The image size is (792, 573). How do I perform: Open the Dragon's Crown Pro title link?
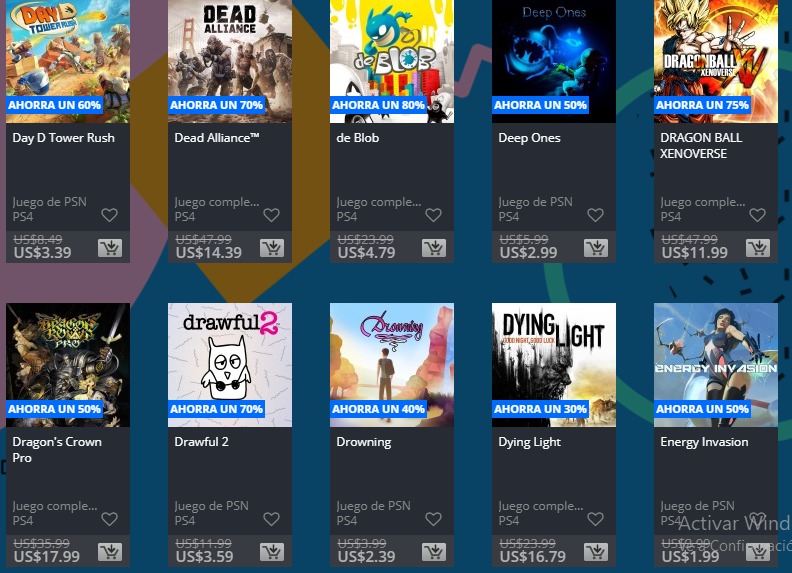[x=57, y=450]
